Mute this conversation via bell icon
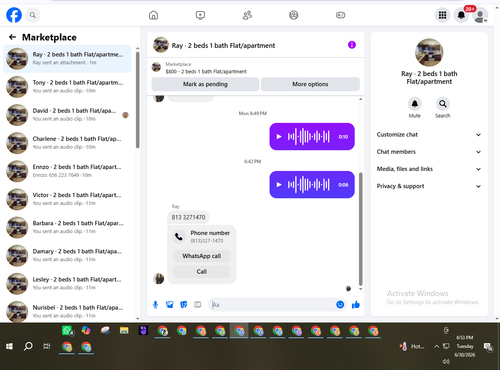 coord(415,104)
